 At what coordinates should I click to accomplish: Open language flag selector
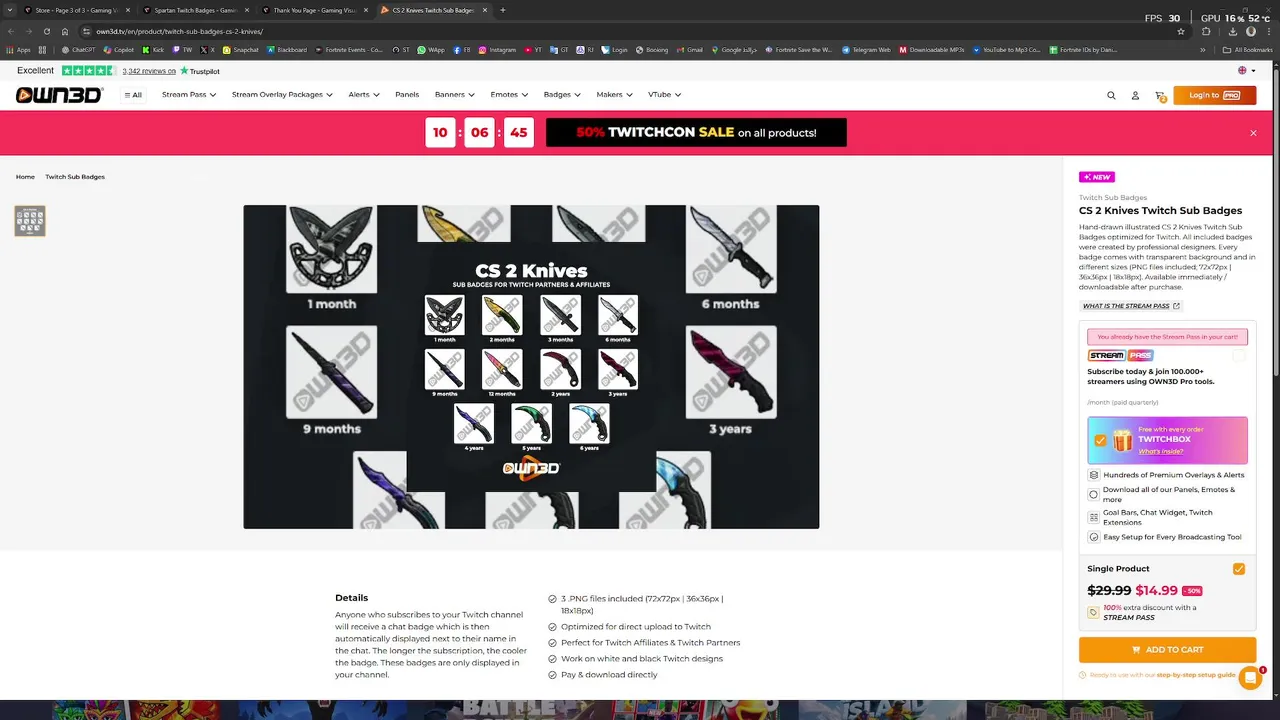(1246, 71)
